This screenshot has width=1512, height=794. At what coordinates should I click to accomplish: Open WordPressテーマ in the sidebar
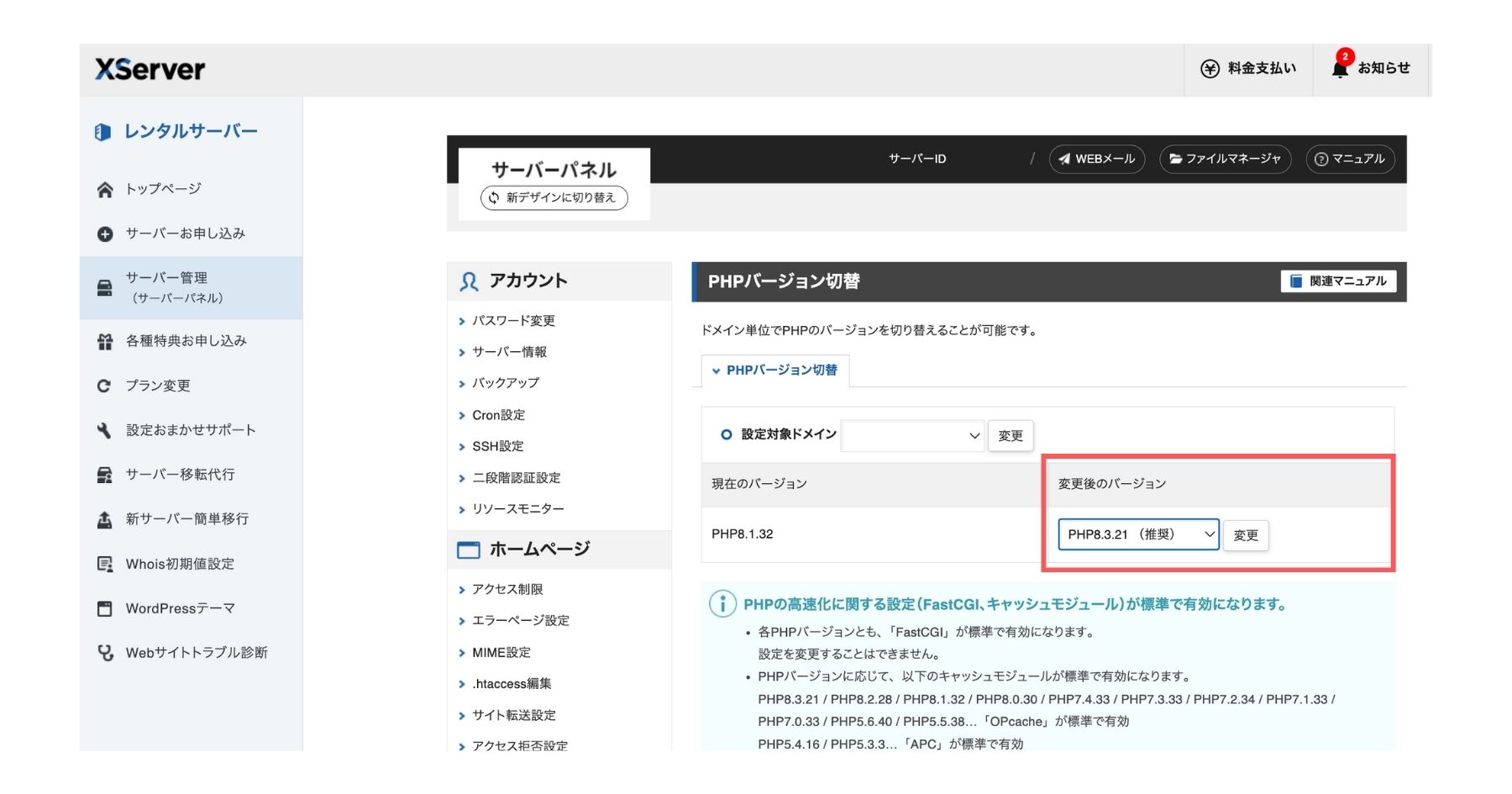coord(181,608)
